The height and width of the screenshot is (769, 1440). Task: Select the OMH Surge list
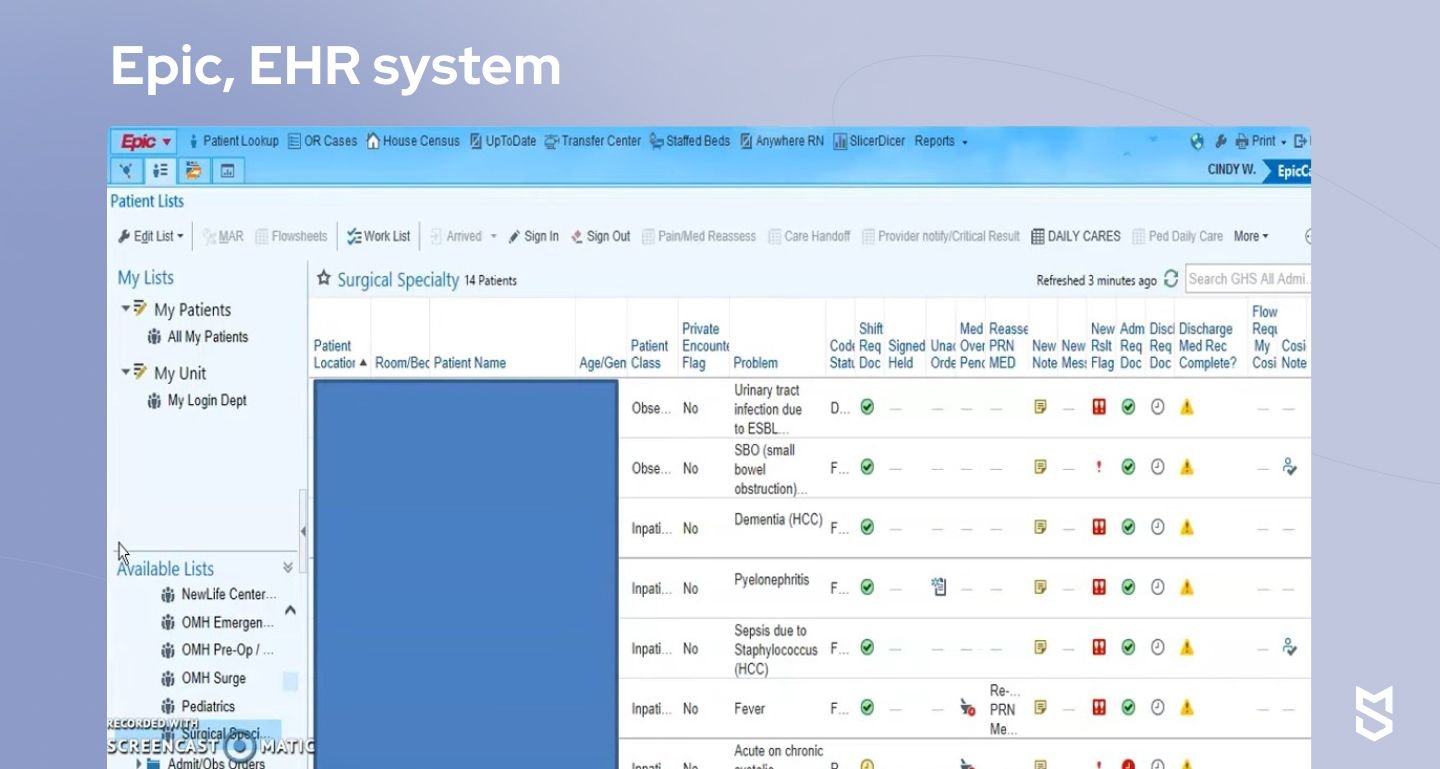[203, 678]
